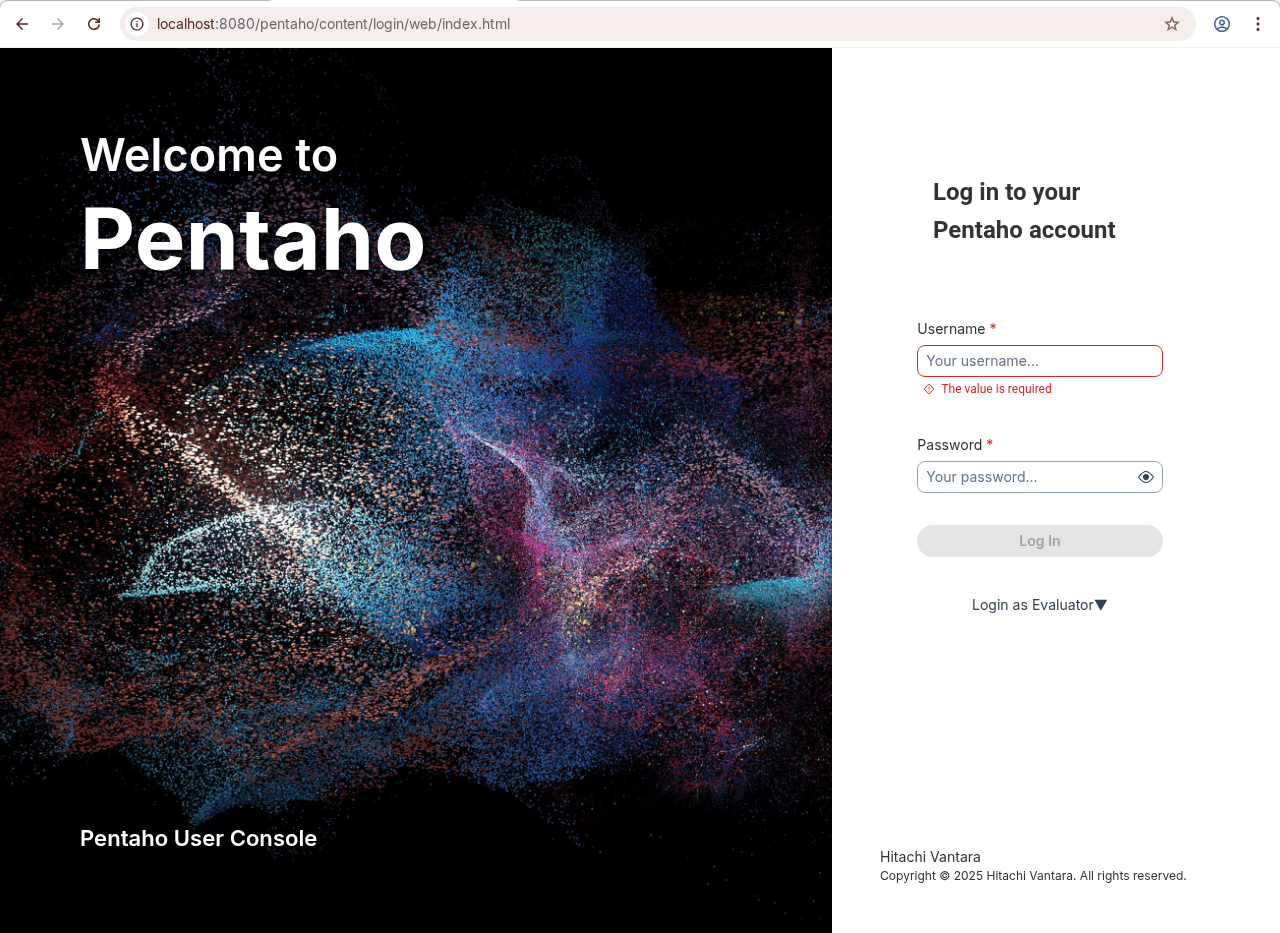Image resolution: width=1280 pixels, height=933 pixels.
Task: Click the browser forward arrow
Action: click(58, 24)
